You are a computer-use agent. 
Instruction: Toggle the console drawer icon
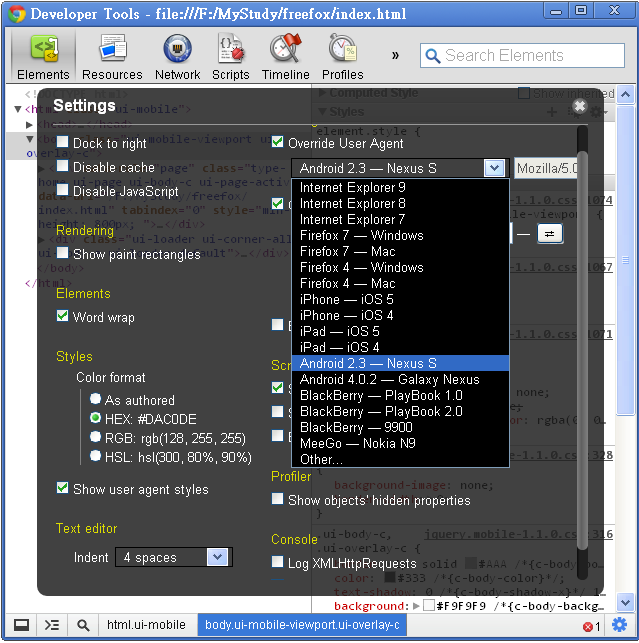coord(52,625)
